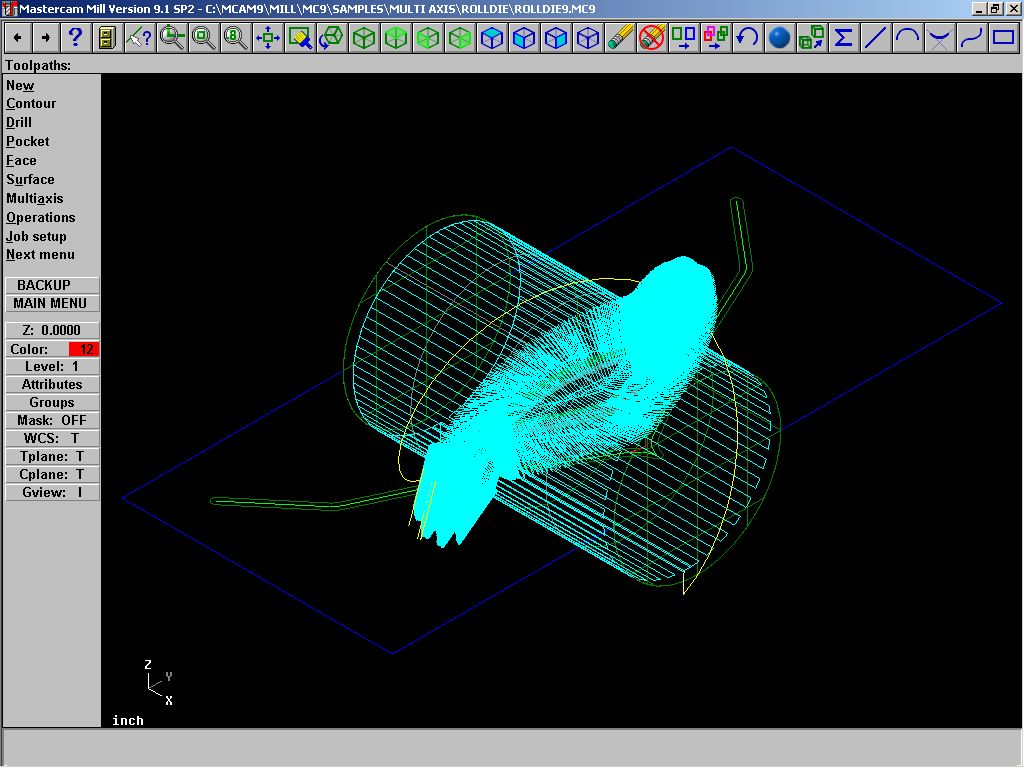Viewport: 1024px width, 768px height.
Task: Open the Multiaxis toolpath menu
Action: 35,199
